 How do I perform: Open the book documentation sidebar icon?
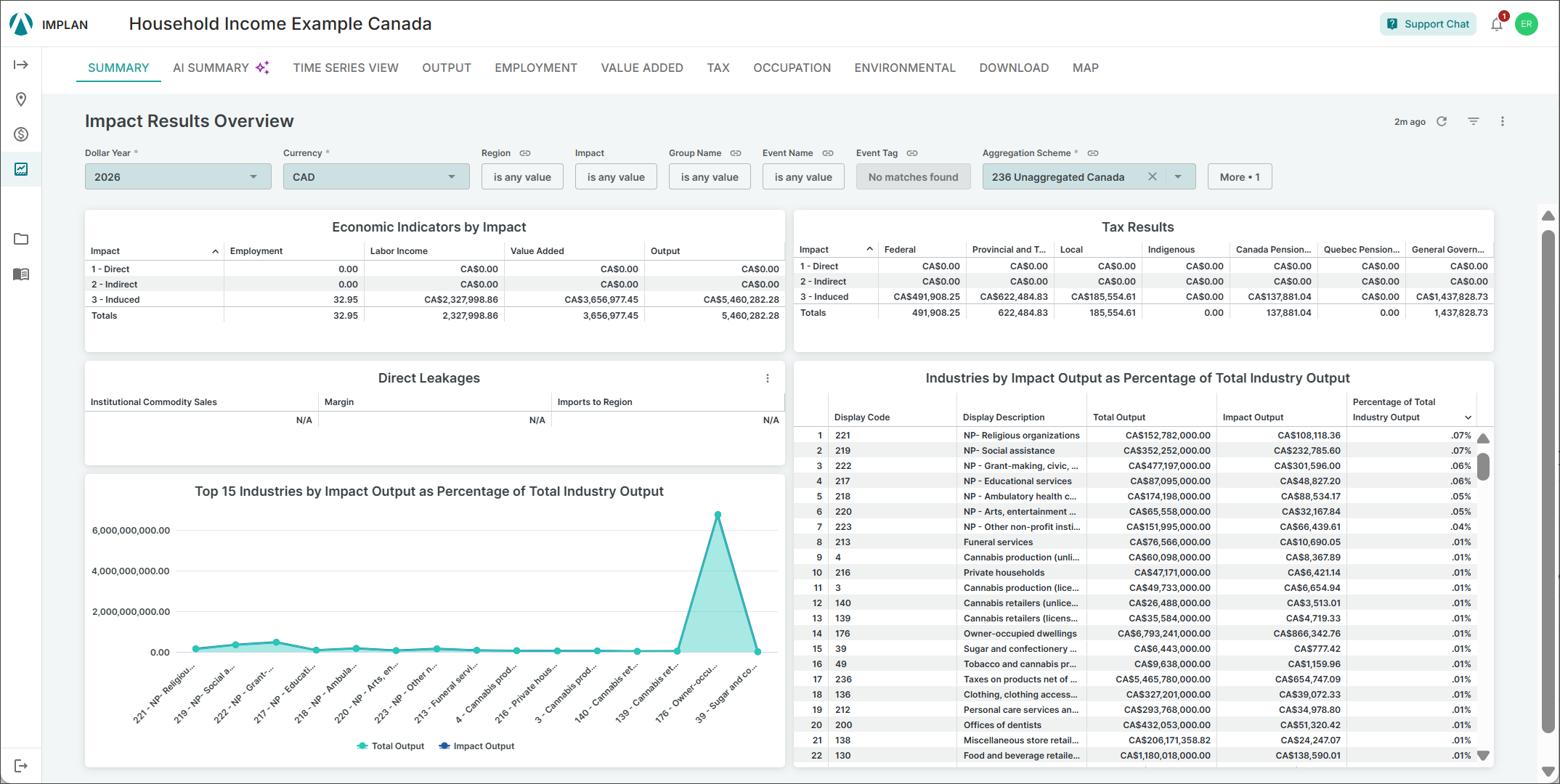[21, 274]
